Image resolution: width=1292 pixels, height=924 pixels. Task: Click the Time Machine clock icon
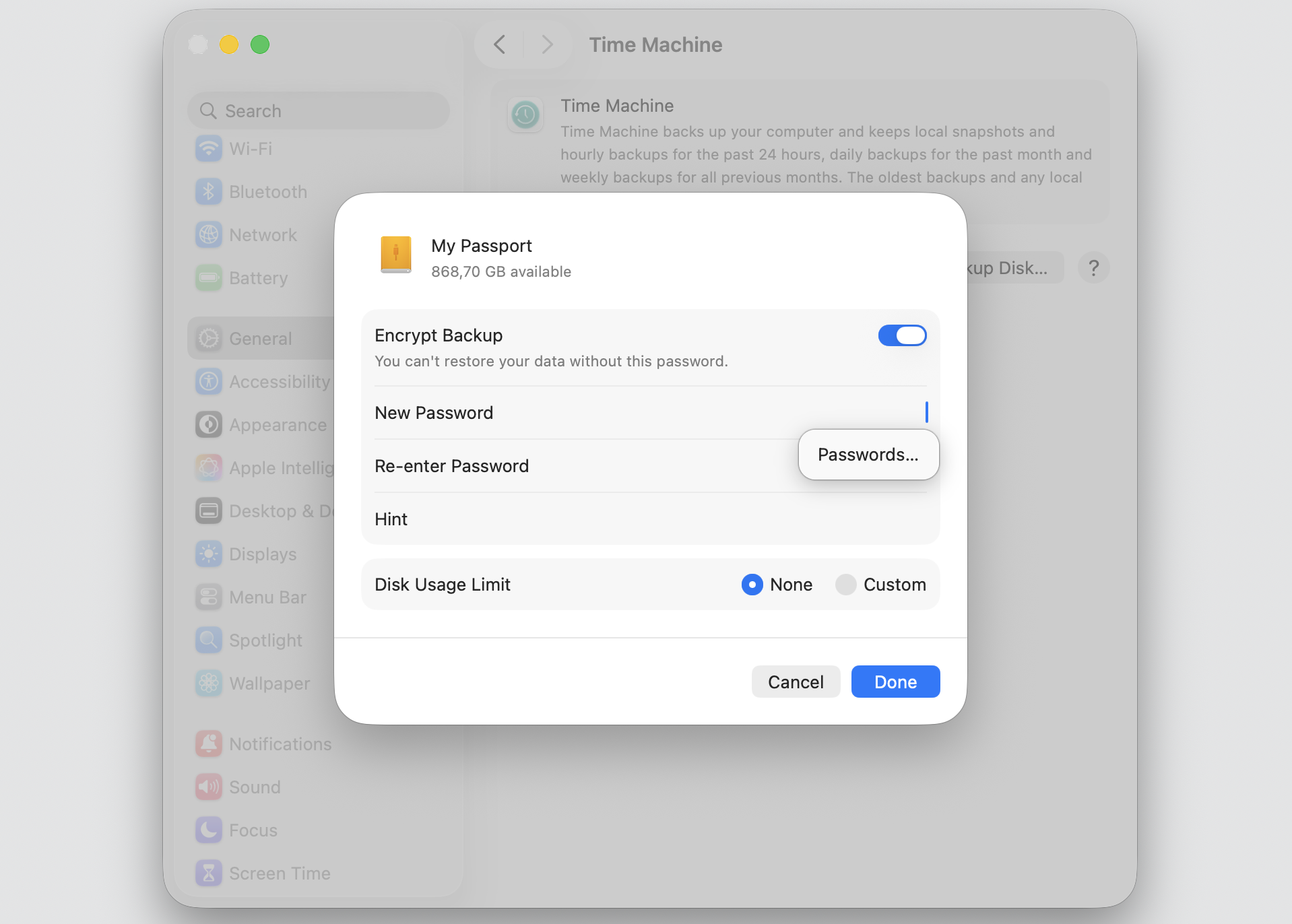pos(525,114)
